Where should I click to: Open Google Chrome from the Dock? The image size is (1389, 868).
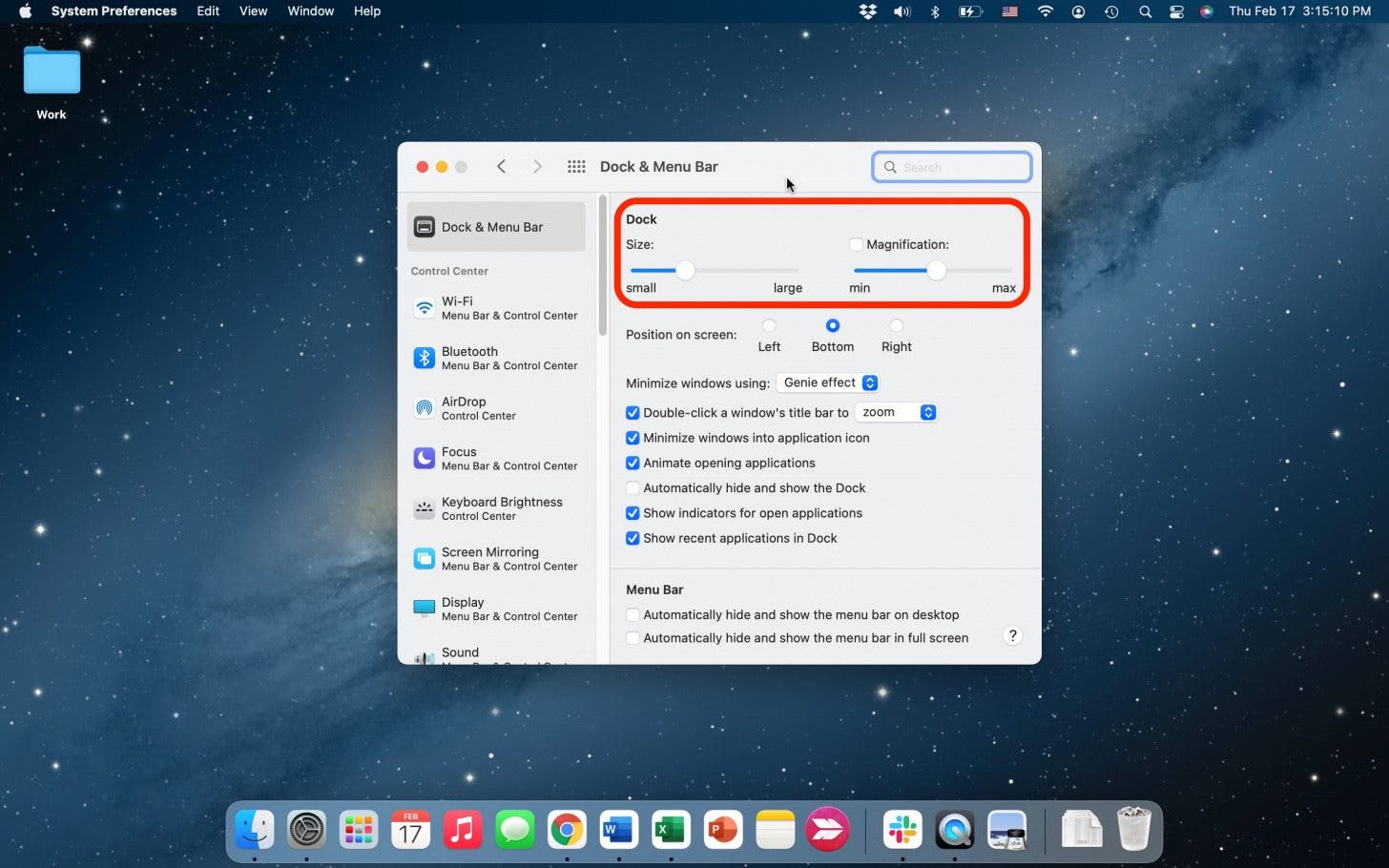tap(567, 829)
